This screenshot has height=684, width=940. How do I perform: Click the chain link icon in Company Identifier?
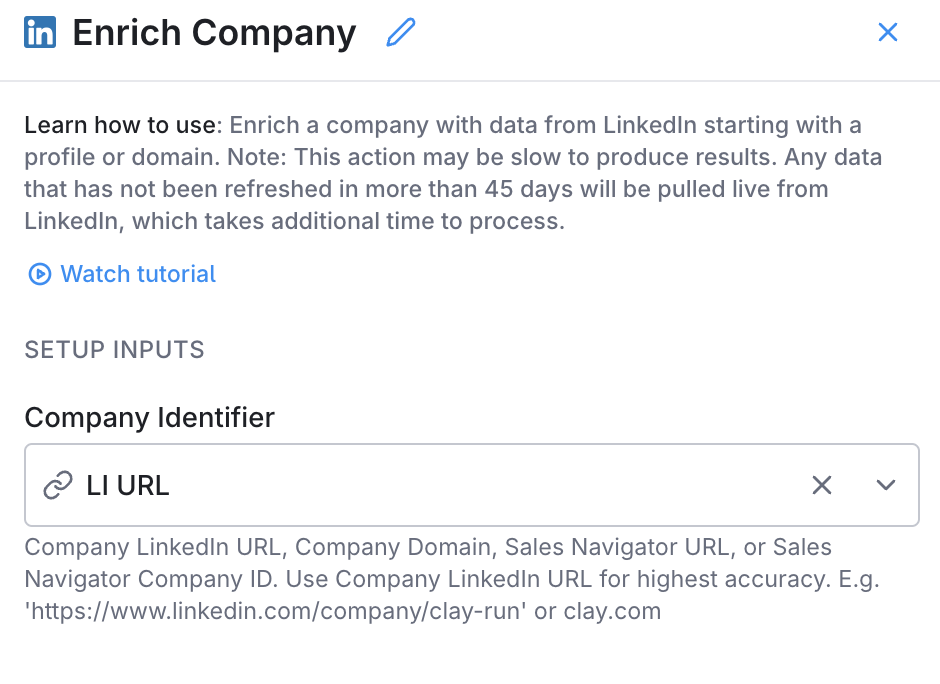(x=58, y=486)
